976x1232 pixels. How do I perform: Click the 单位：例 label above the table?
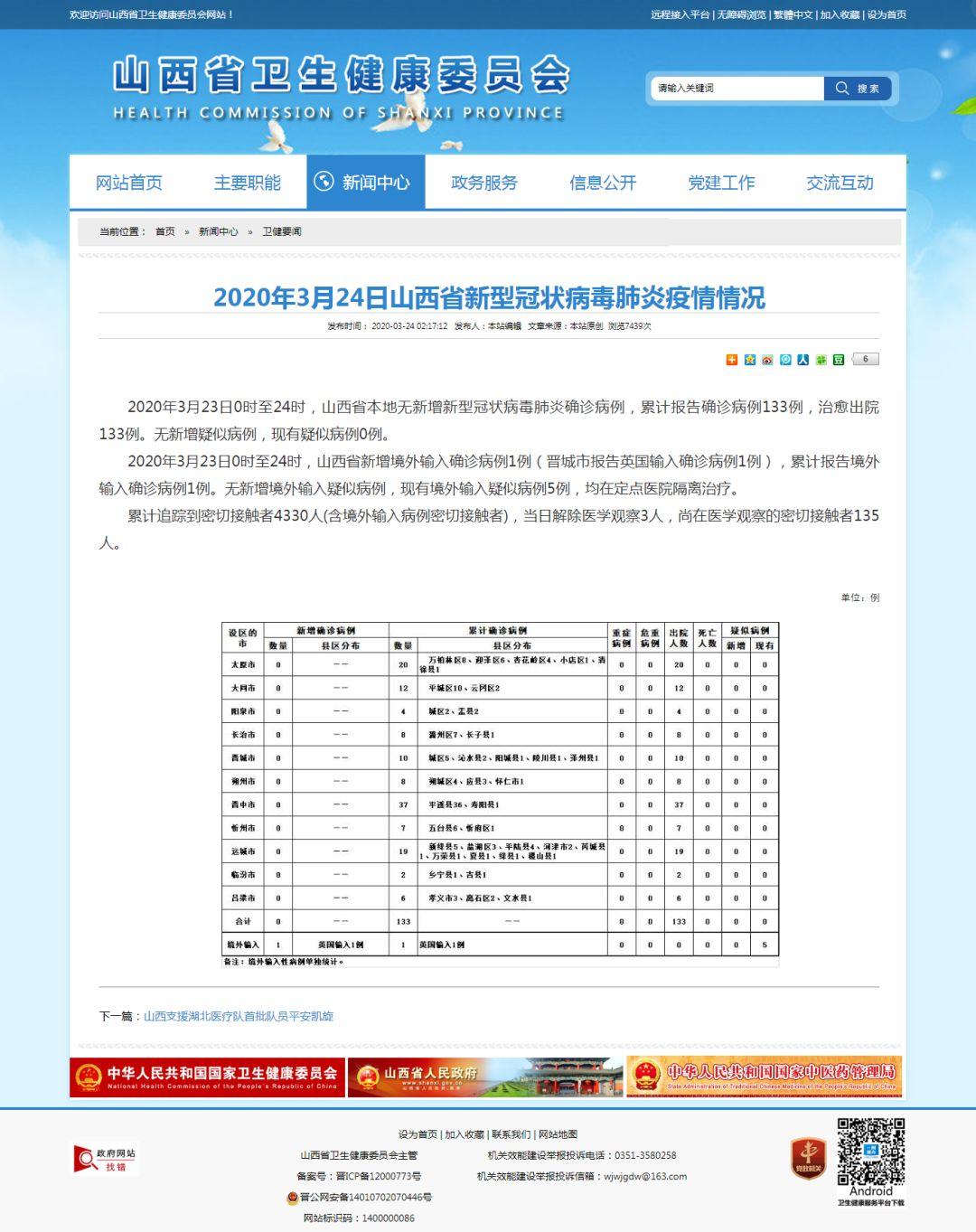[860, 597]
